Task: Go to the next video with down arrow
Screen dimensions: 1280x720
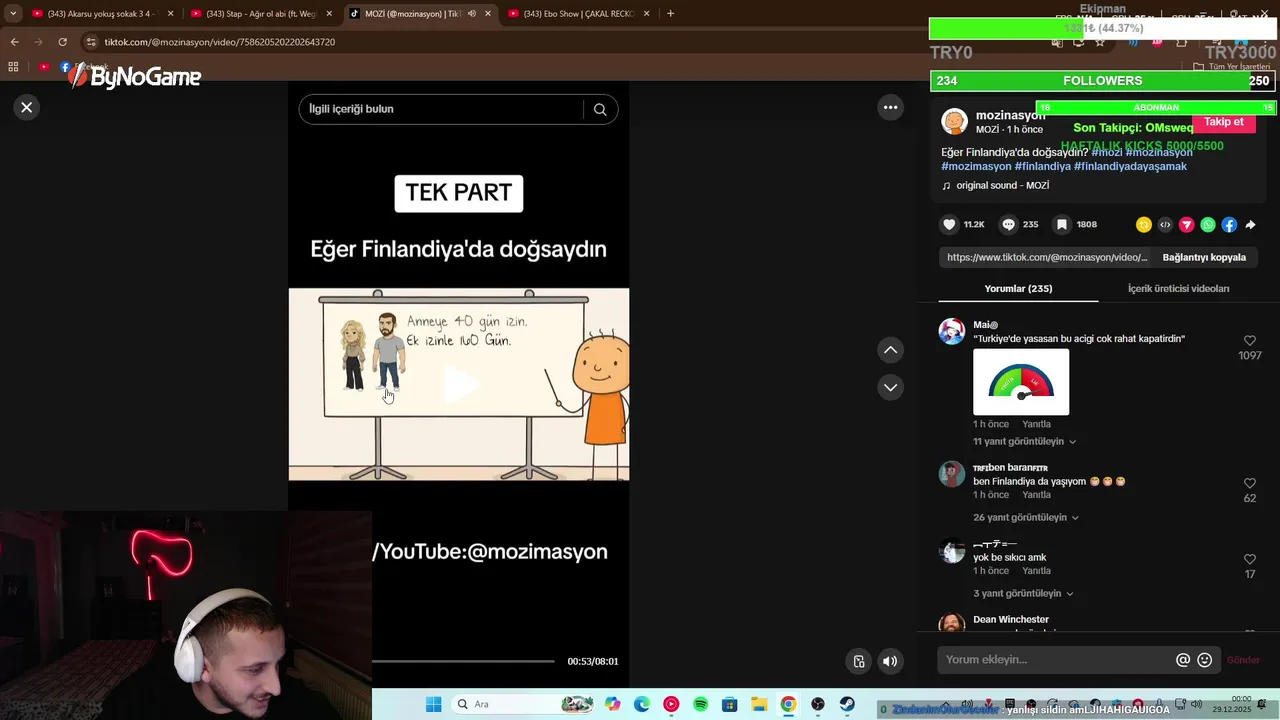Action: pyautogui.click(x=890, y=387)
